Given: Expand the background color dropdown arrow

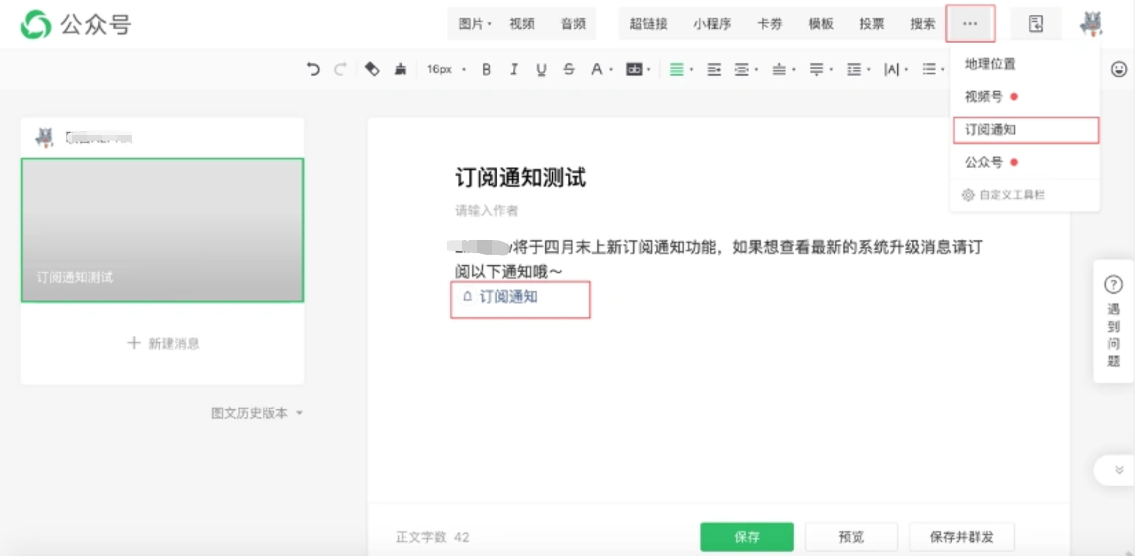Looking at the screenshot, I should (649, 70).
